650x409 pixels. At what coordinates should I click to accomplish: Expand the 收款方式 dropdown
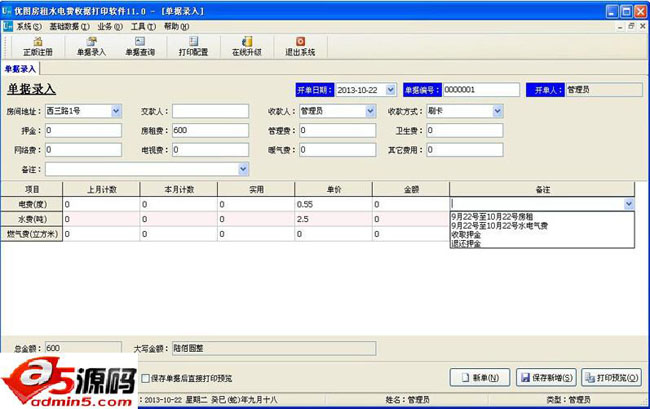(497, 111)
